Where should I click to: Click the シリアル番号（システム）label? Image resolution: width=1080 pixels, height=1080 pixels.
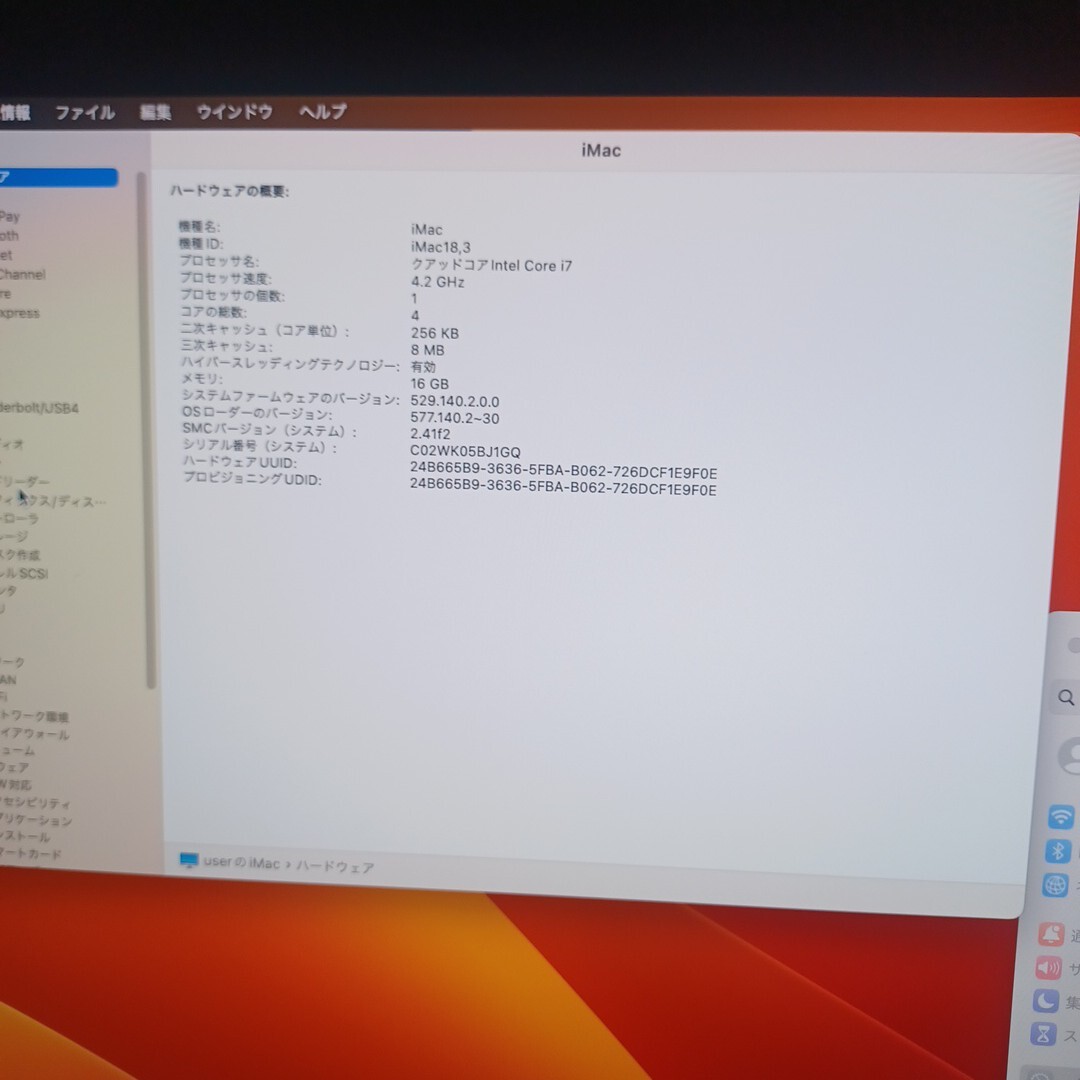pyautogui.click(x=260, y=447)
